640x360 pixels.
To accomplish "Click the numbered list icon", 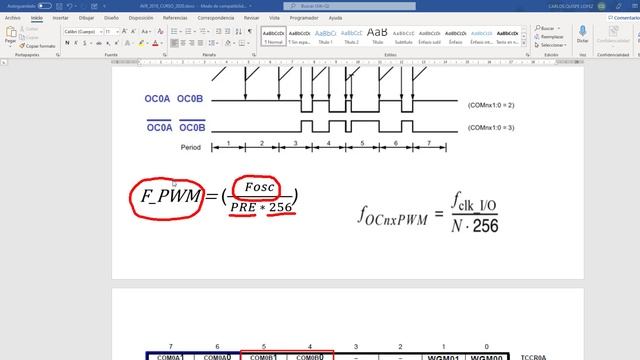I will point(189,31).
